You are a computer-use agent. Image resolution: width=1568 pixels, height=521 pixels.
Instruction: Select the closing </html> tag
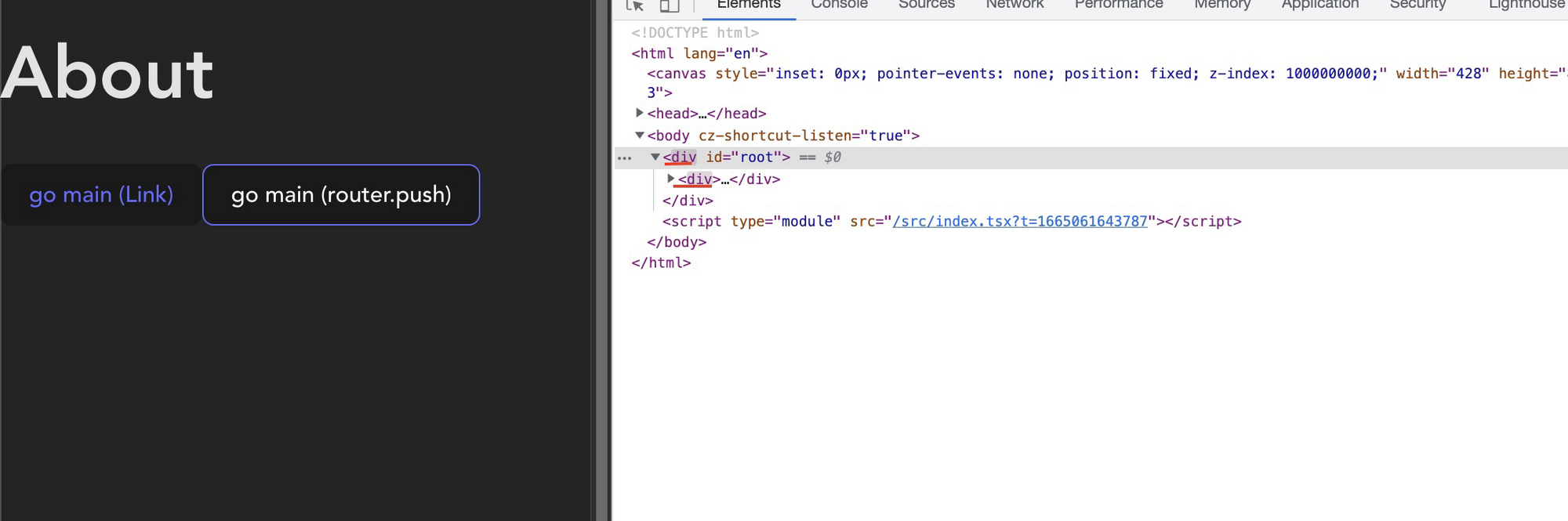click(x=661, y=262)
